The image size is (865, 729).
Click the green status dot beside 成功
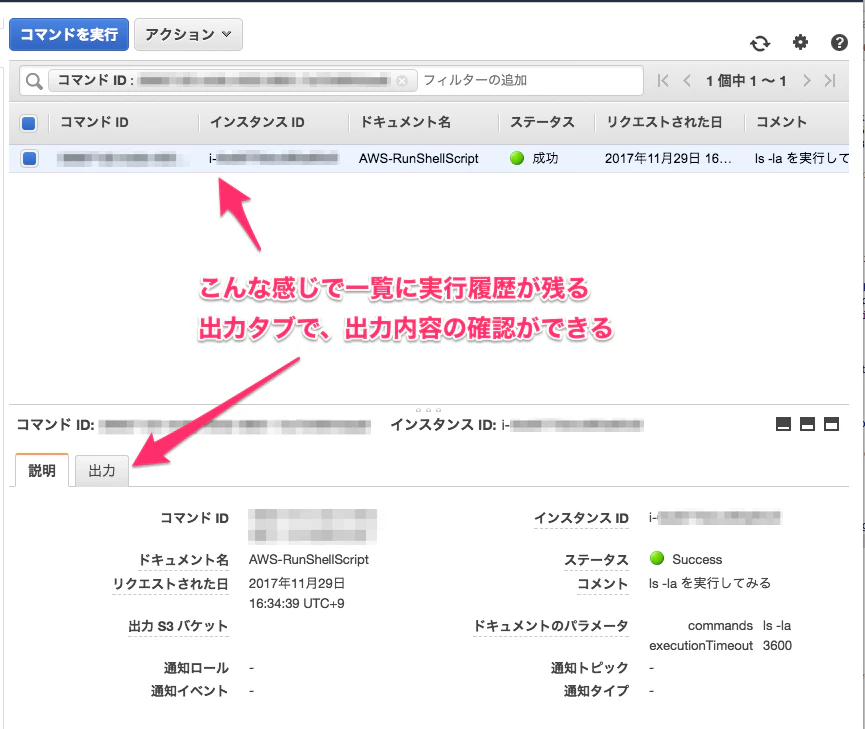pyautogui.click(x=517, y=158)
